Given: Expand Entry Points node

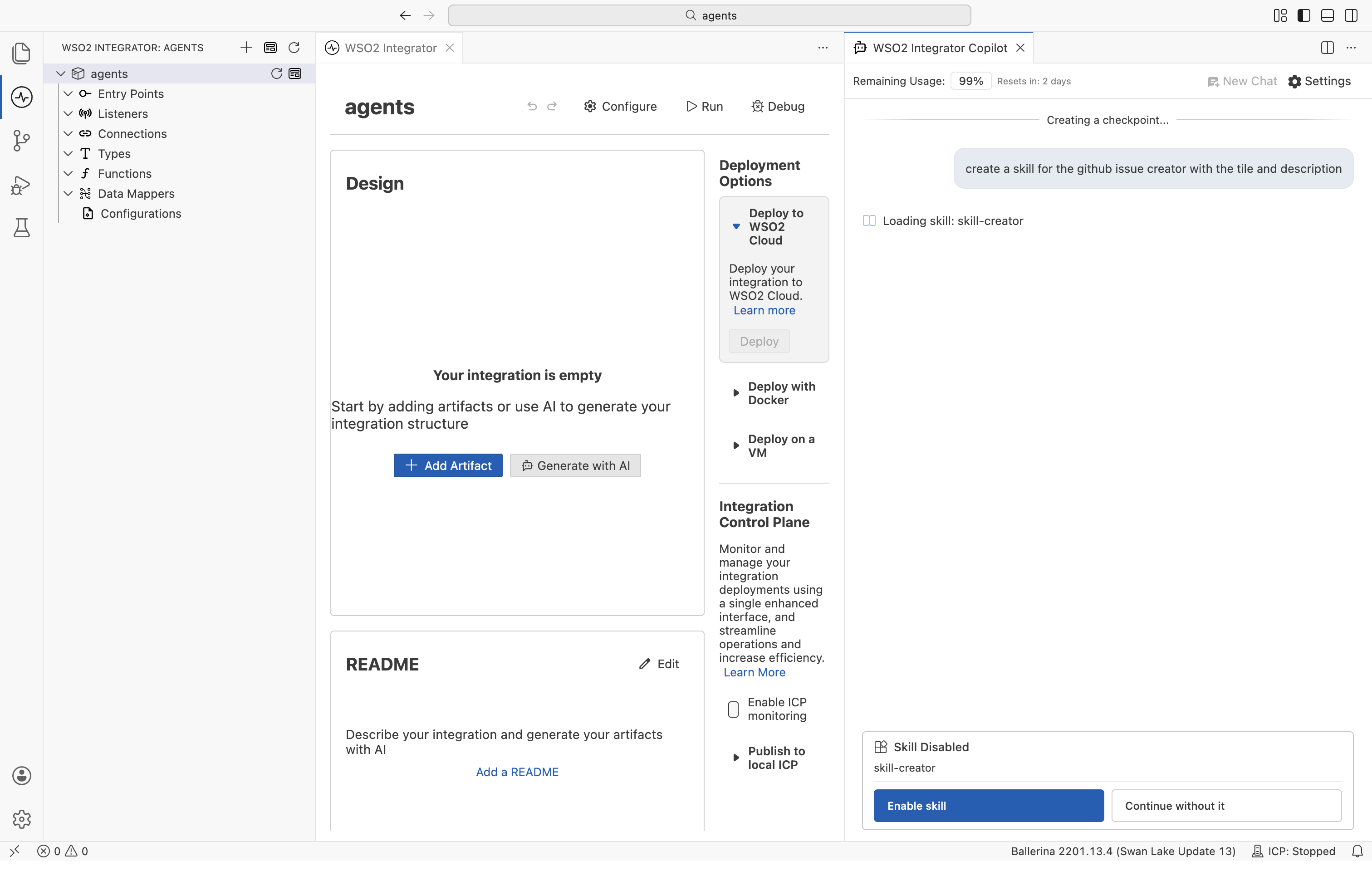Looking at the screenshot, I should [x=68, y=93].
